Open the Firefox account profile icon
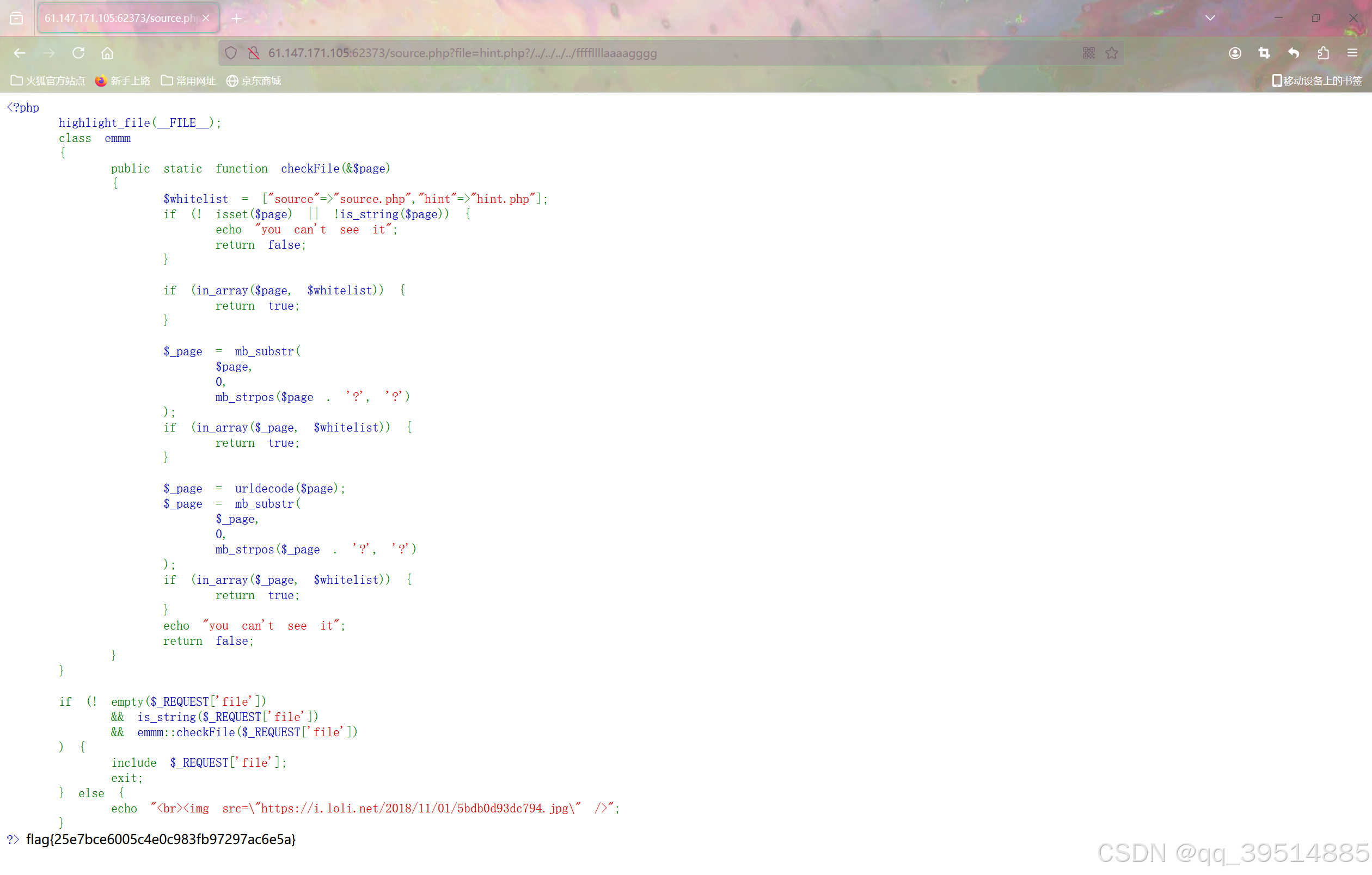1372x875 pixels. [1235, 53]
